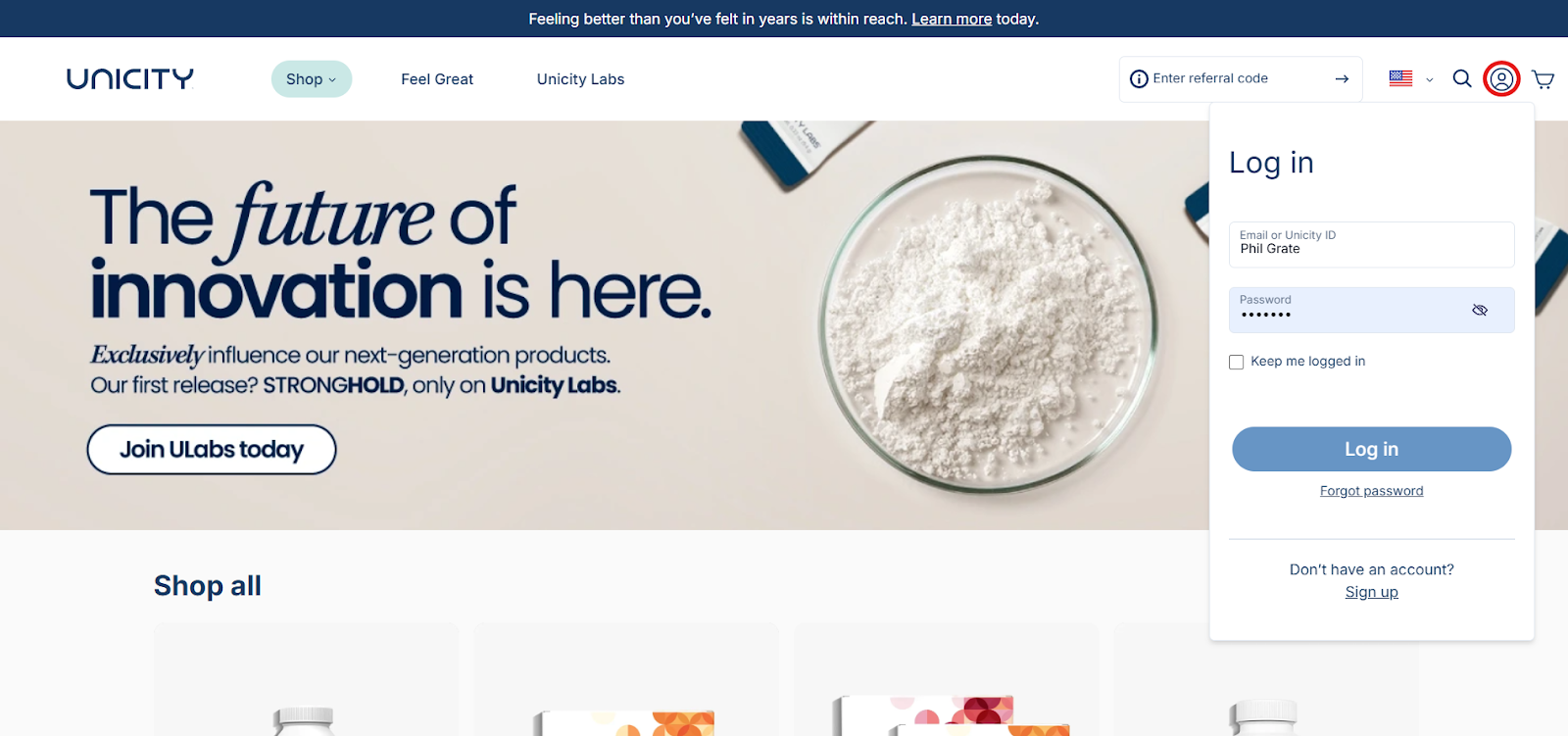Open the Forgot password link
Image resolution: width=1568 pixels, height=736 pixels.
pos(1371,491)
